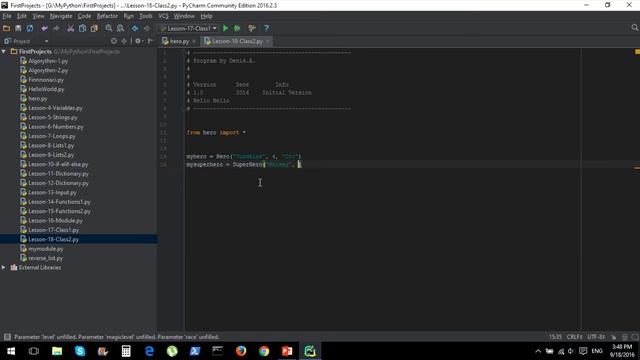Image resolution: width=640 pixels, height=360 pixels.
Task: Select HelloWorld.py in project tree
Action: [x=46, y=89]
